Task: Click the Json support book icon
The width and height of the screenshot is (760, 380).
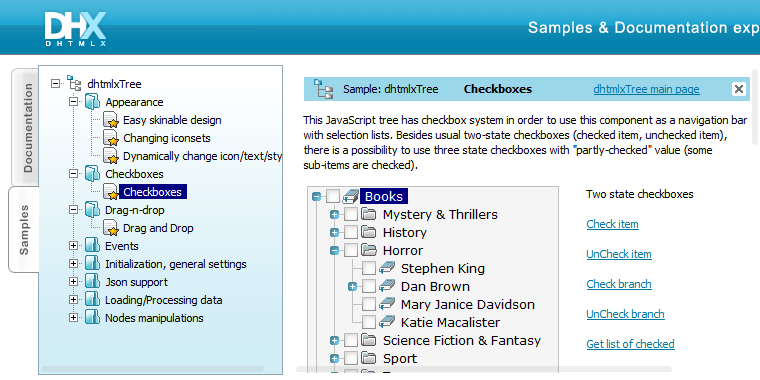Action: [92, 282]
